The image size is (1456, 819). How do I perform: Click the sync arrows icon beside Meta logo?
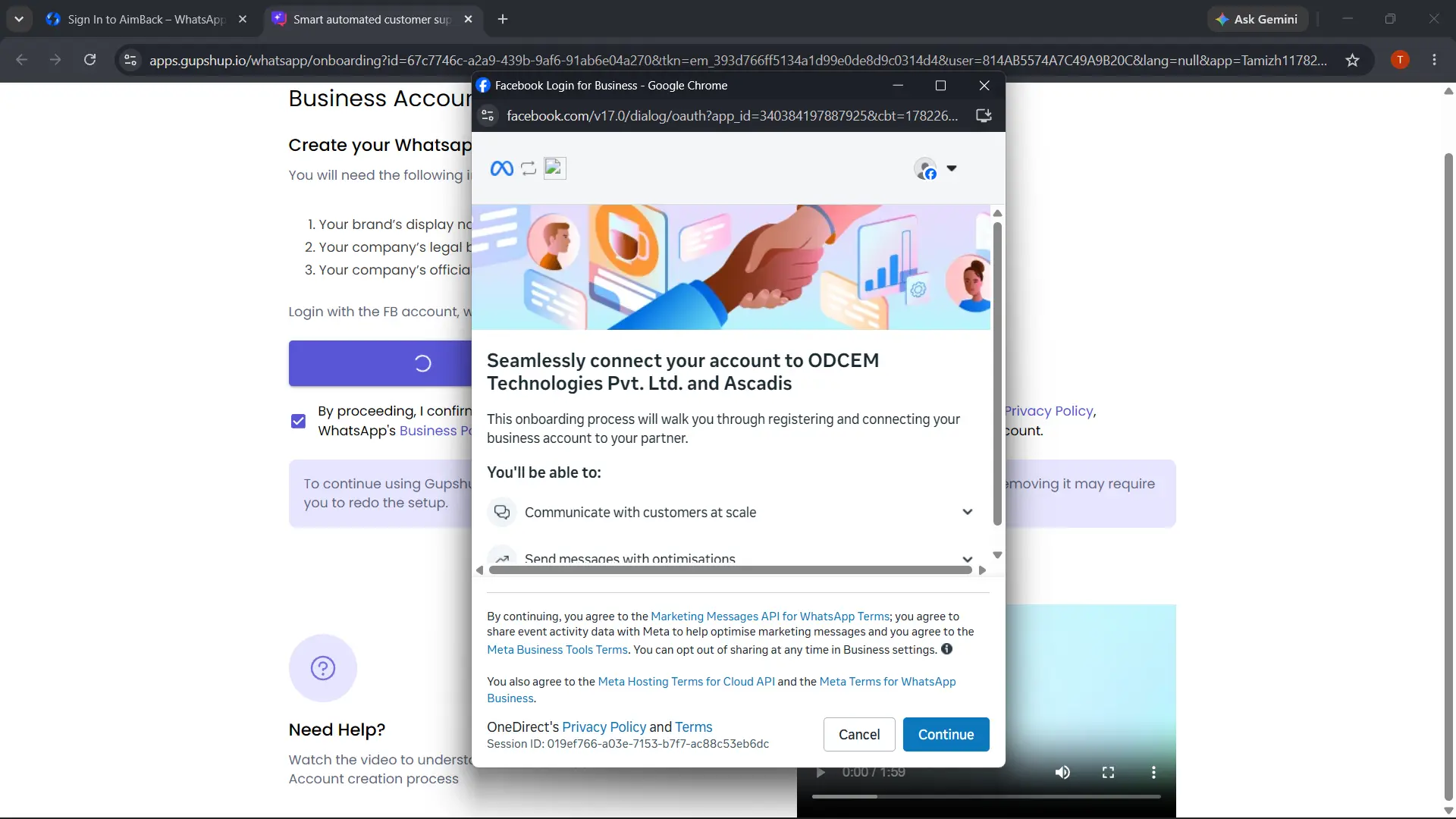point(529,168)
